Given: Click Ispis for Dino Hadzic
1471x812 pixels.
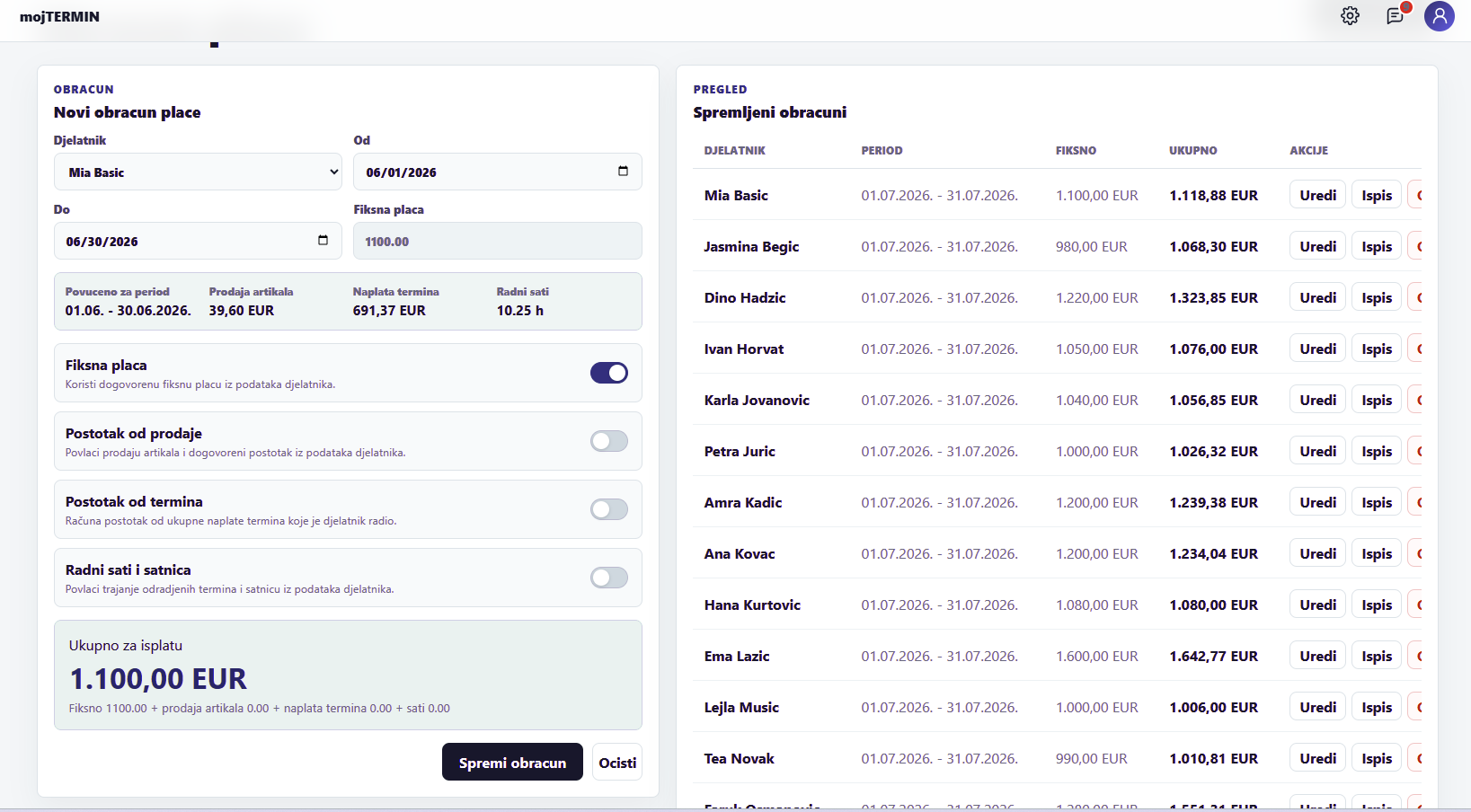Looking at the screenshot, I should pyautogui.click(x=1377, y=297).
